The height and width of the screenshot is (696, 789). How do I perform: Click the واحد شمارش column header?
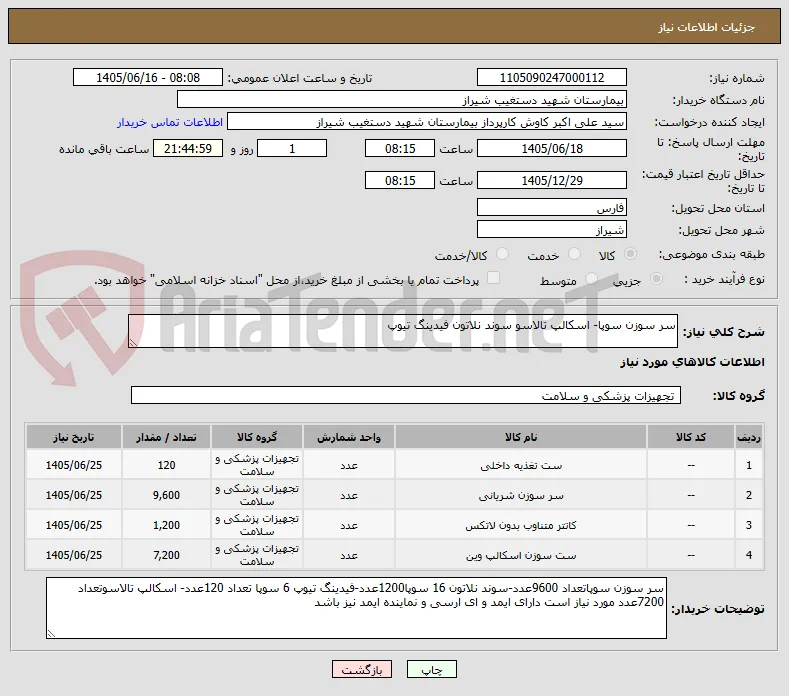(x=349, y=437)
